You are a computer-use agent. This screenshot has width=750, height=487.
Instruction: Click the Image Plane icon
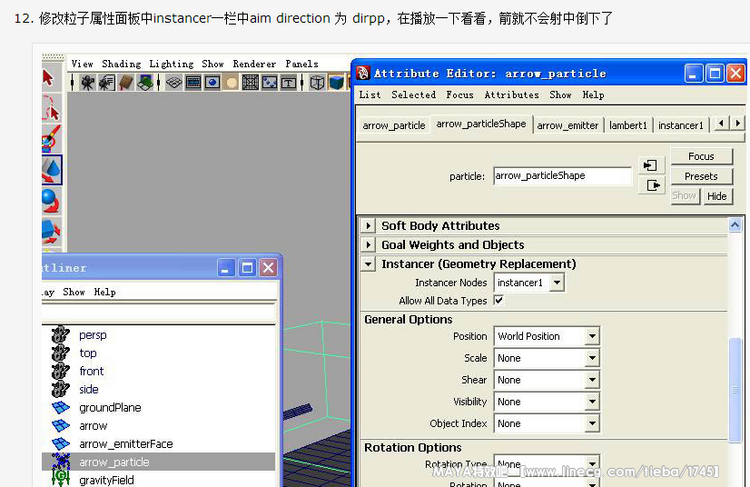(x=145, y=83)
